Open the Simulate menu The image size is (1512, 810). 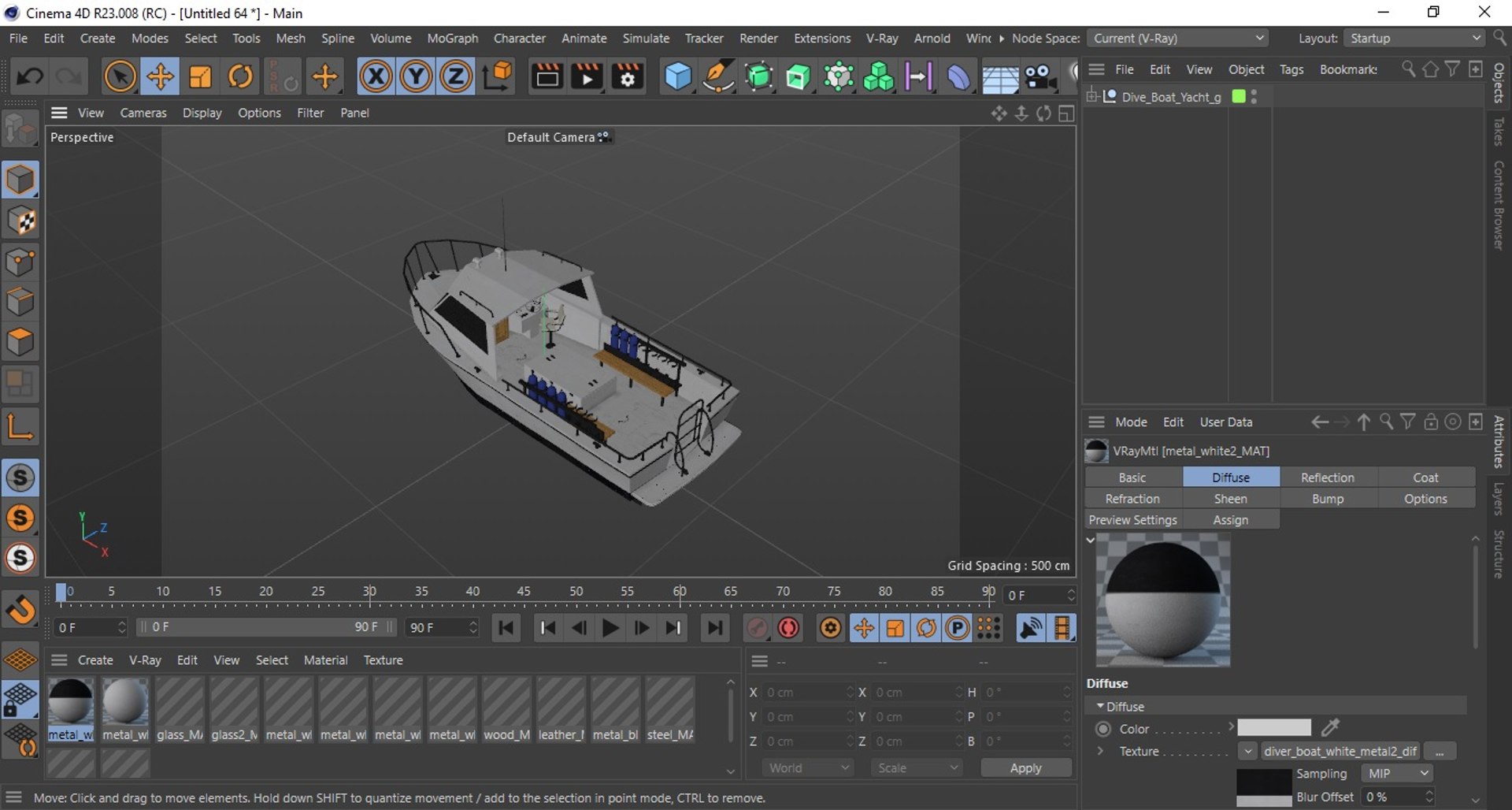tap(646, 38)
